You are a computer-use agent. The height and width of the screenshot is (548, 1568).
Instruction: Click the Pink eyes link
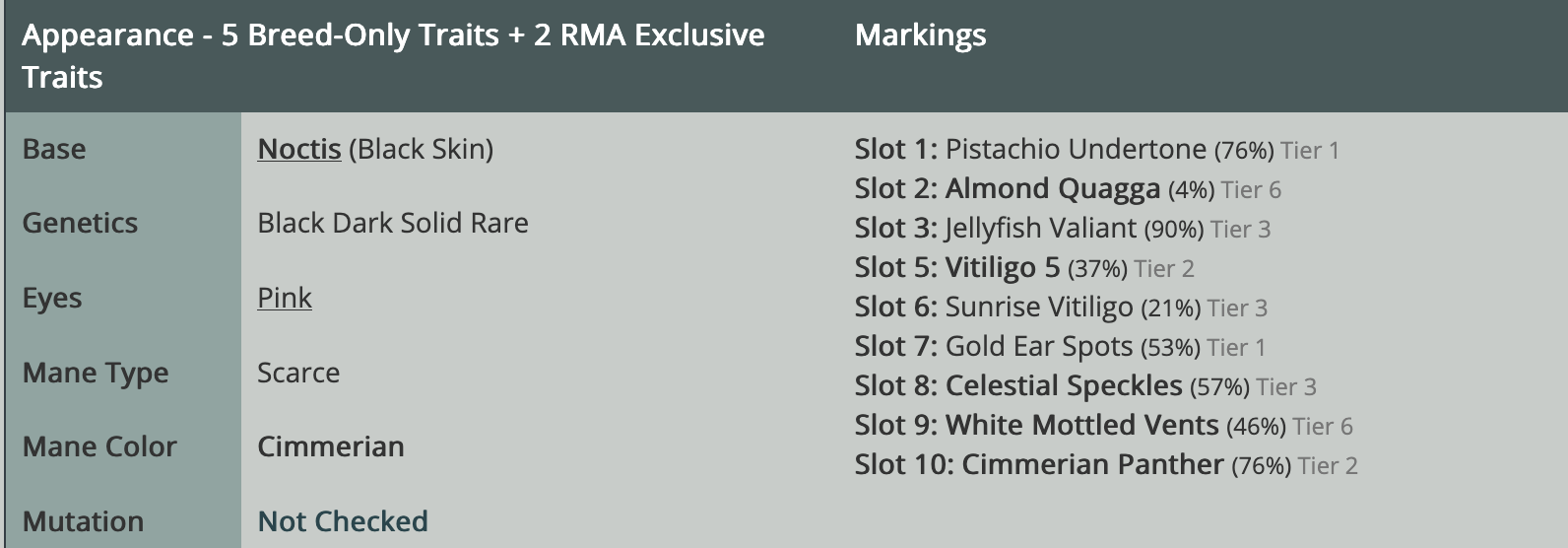point(284,298)
